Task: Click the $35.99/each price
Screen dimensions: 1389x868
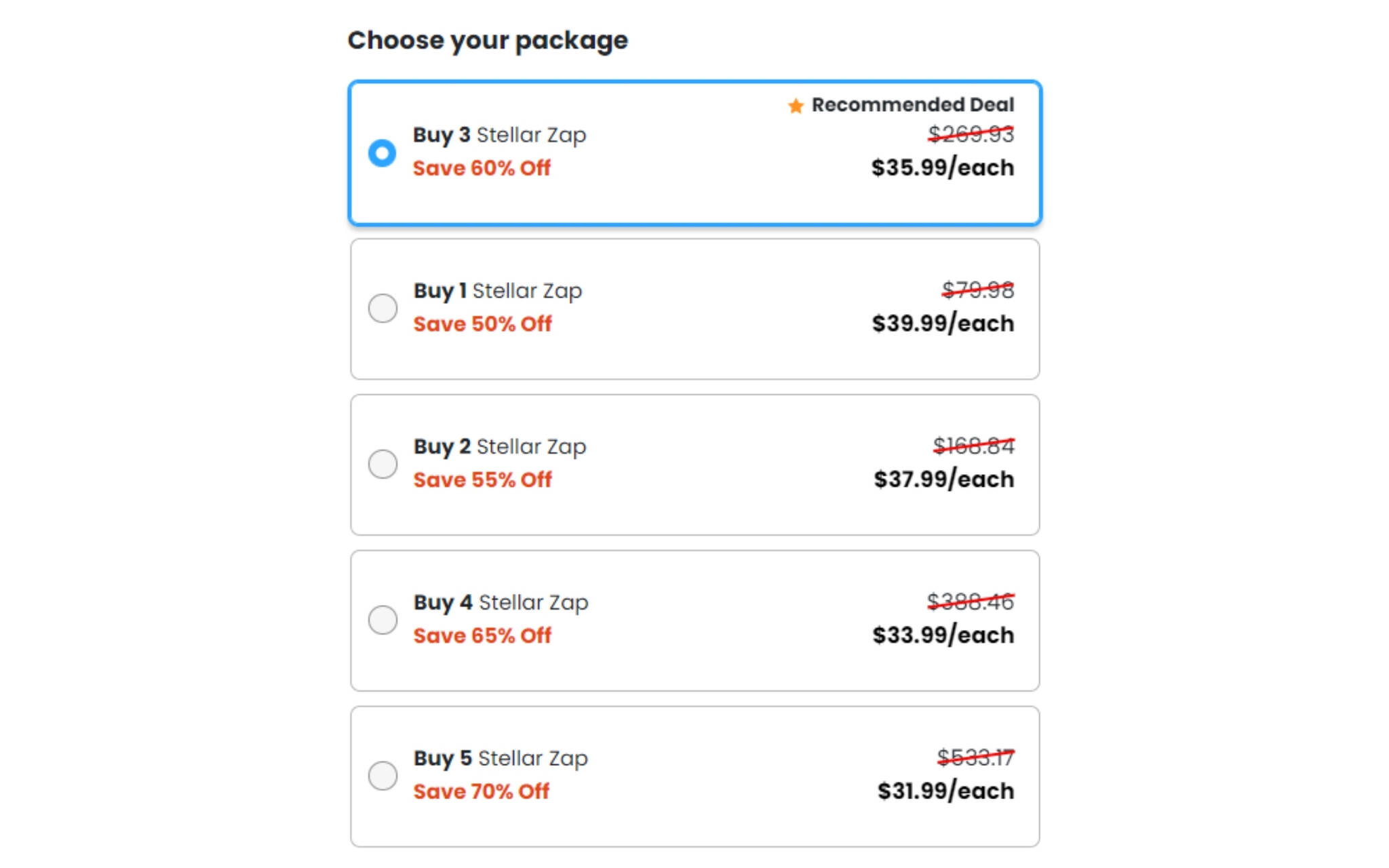Action: pyautogui.click(x=942, y=167)
